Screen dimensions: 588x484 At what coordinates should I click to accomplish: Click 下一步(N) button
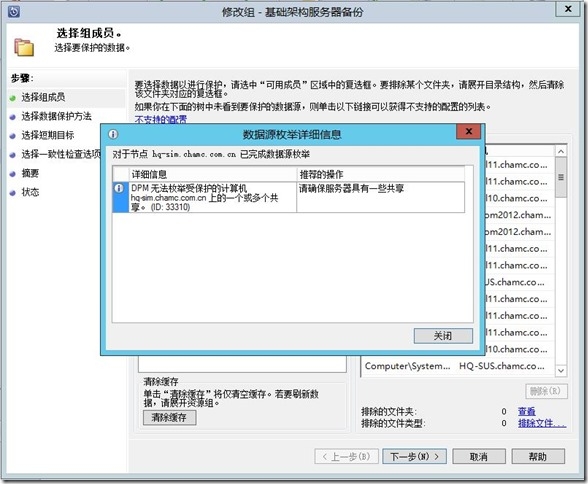pyautogui.click(x=414, y=456)
